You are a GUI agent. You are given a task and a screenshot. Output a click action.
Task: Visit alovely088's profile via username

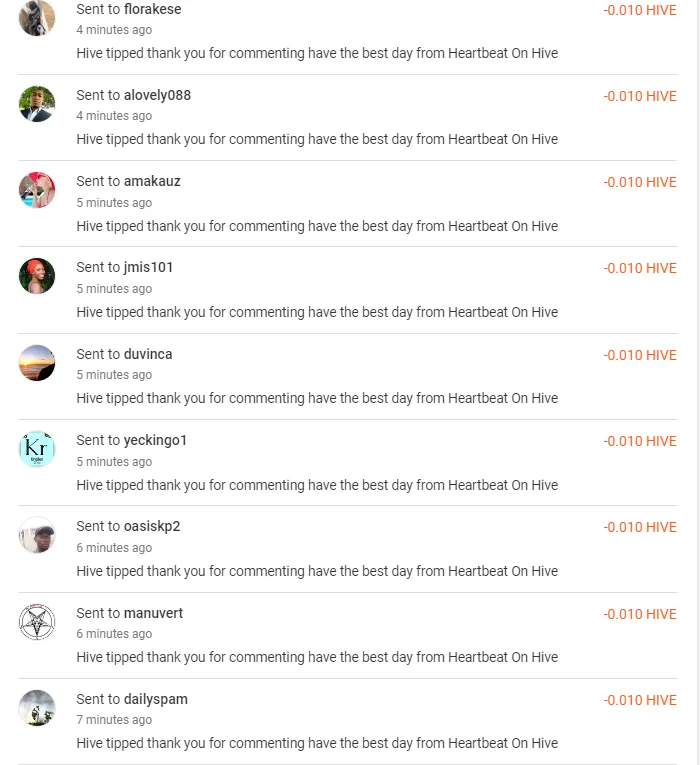click(x=157, y=95)
